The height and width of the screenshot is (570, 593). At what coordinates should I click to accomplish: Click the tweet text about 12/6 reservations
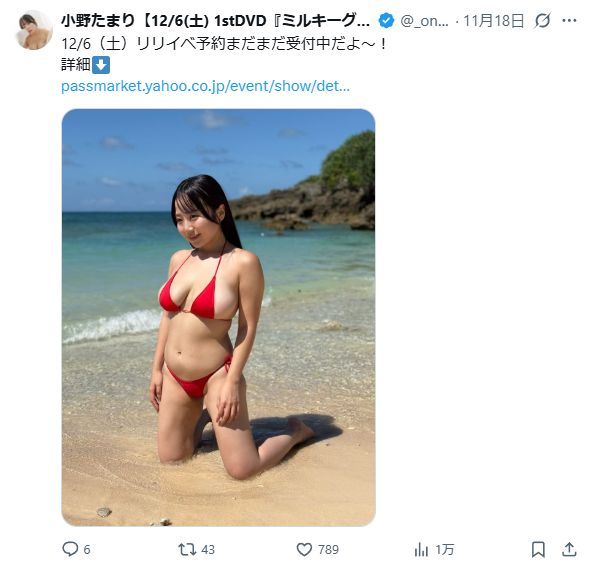224,44
